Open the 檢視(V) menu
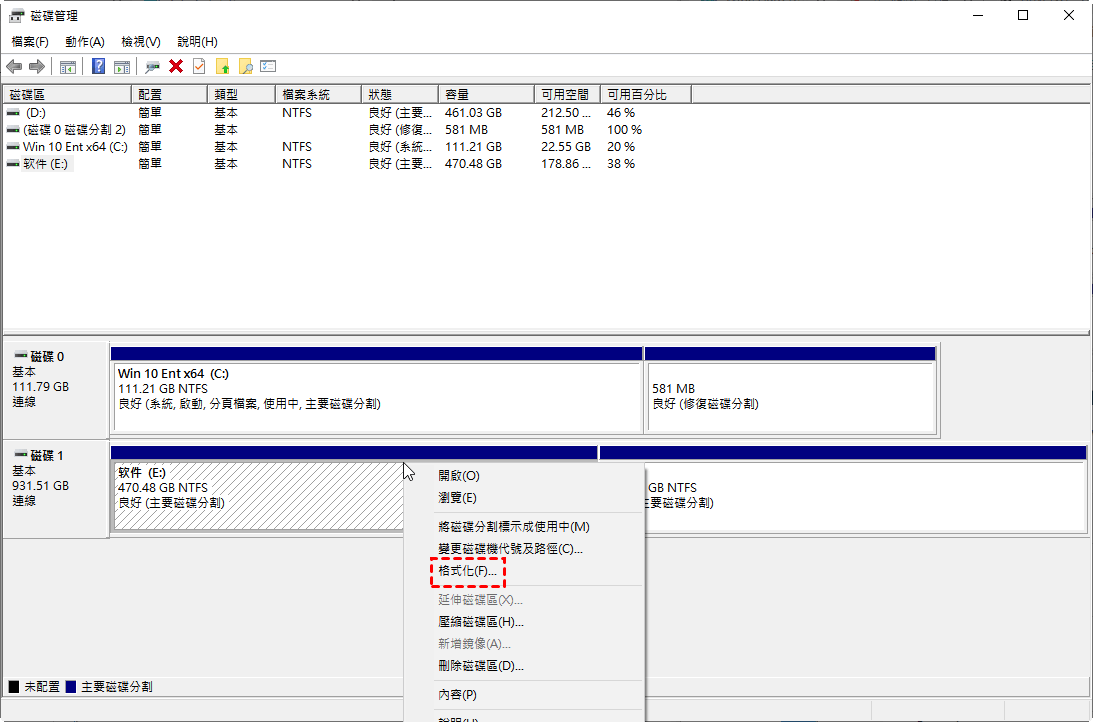1093x722 pixels. coord(141,42)
